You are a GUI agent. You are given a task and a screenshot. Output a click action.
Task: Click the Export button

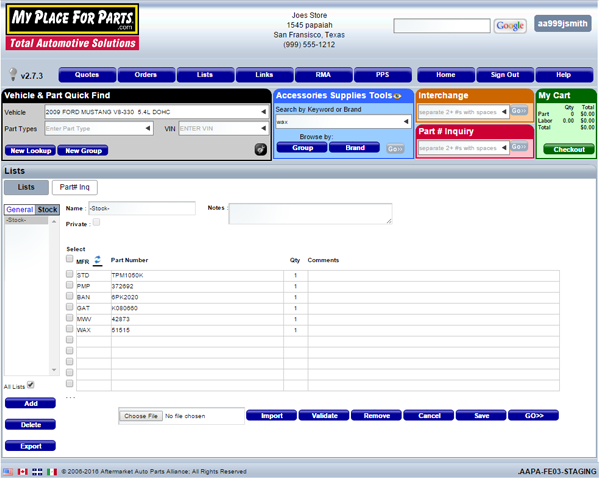click(x=31, y=446)
